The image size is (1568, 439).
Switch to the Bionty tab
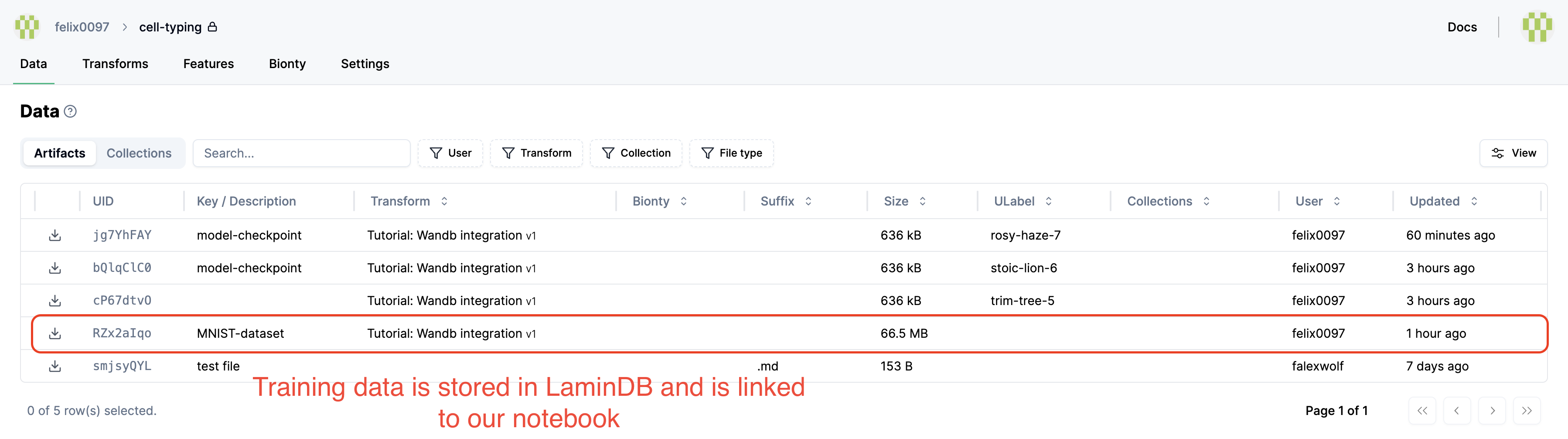point(287,64)
